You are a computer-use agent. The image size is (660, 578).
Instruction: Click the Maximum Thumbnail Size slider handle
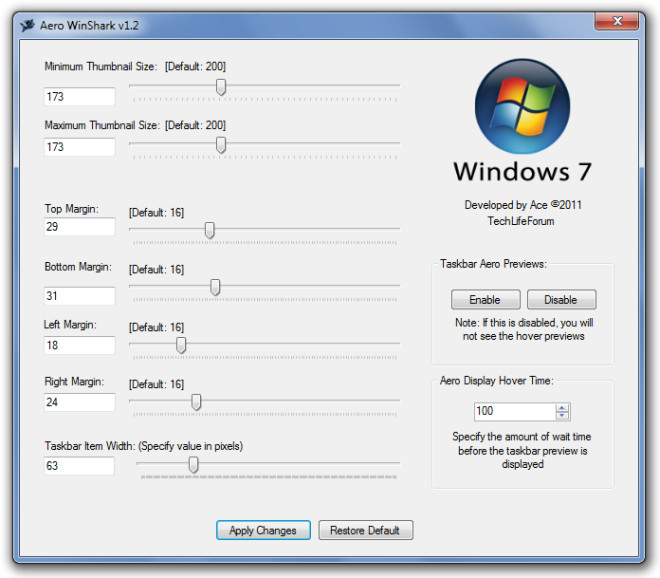[x=221, y=145]
